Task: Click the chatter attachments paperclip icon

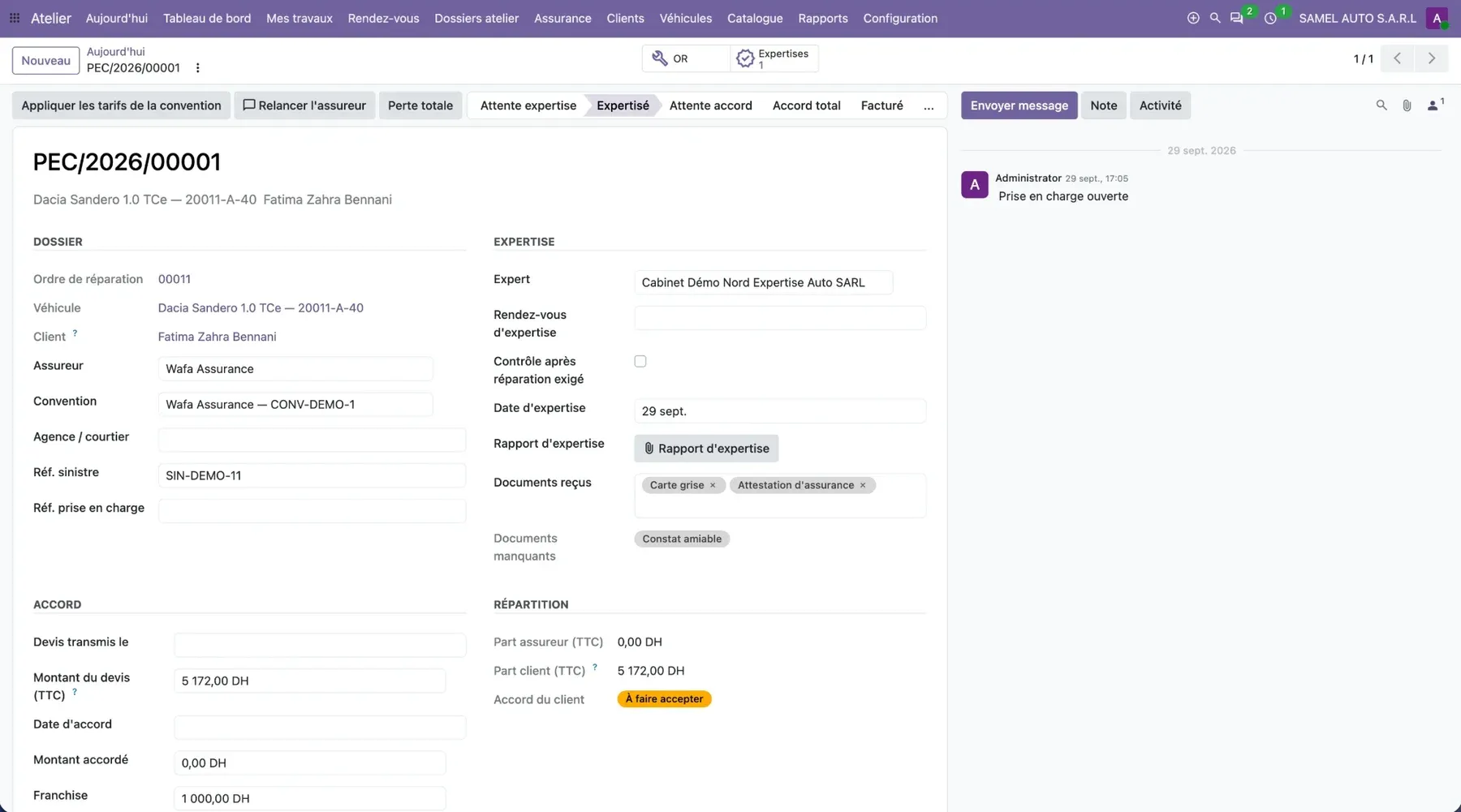Action: pyautogui.click(x=1407, y=105)
